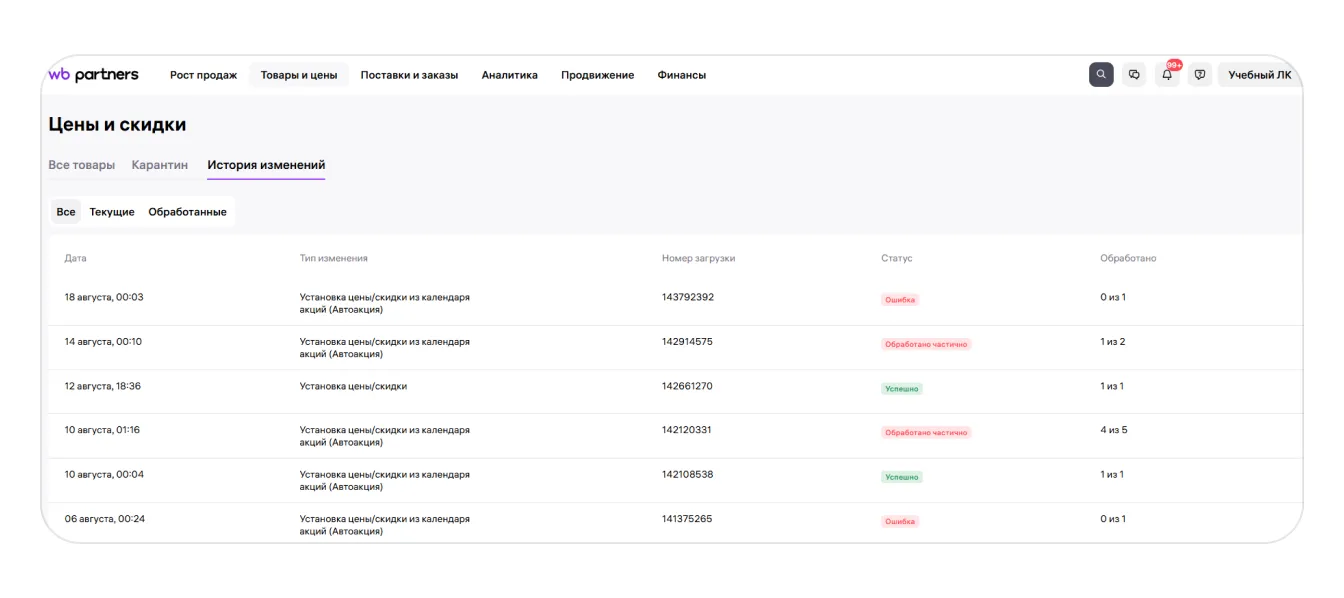Filter history by Текущие
Image resolution: width=1344 pixels, height=598 pixels.
click(x=112, y=212)
